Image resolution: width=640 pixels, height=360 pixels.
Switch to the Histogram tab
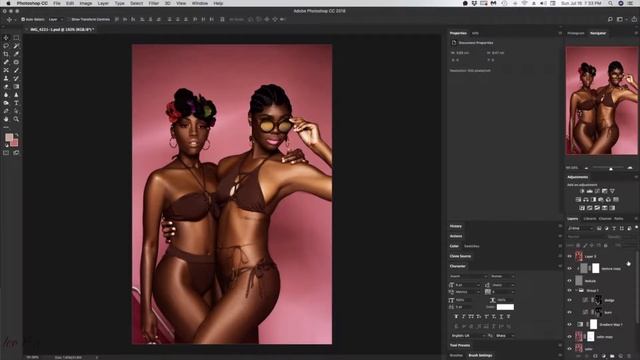[576, 33]
